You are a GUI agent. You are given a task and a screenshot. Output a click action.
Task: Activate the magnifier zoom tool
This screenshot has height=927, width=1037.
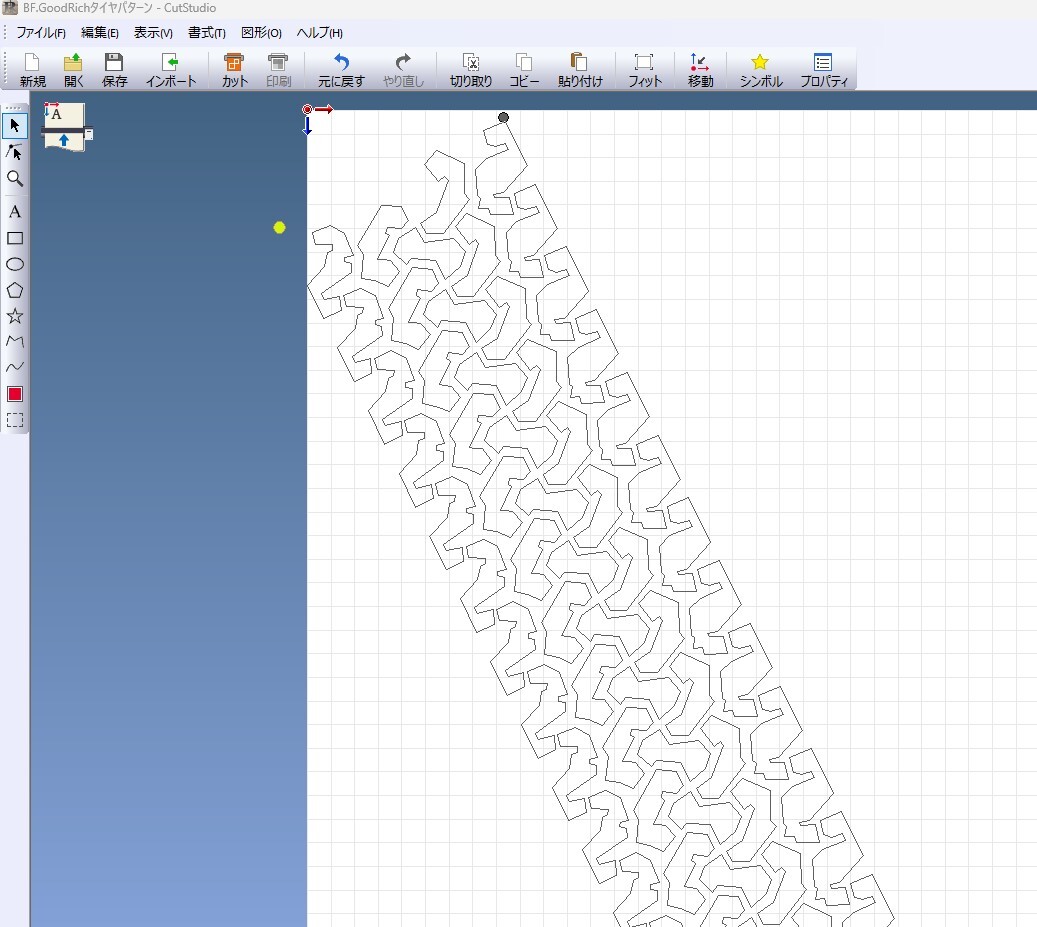[x=15, y=178]
